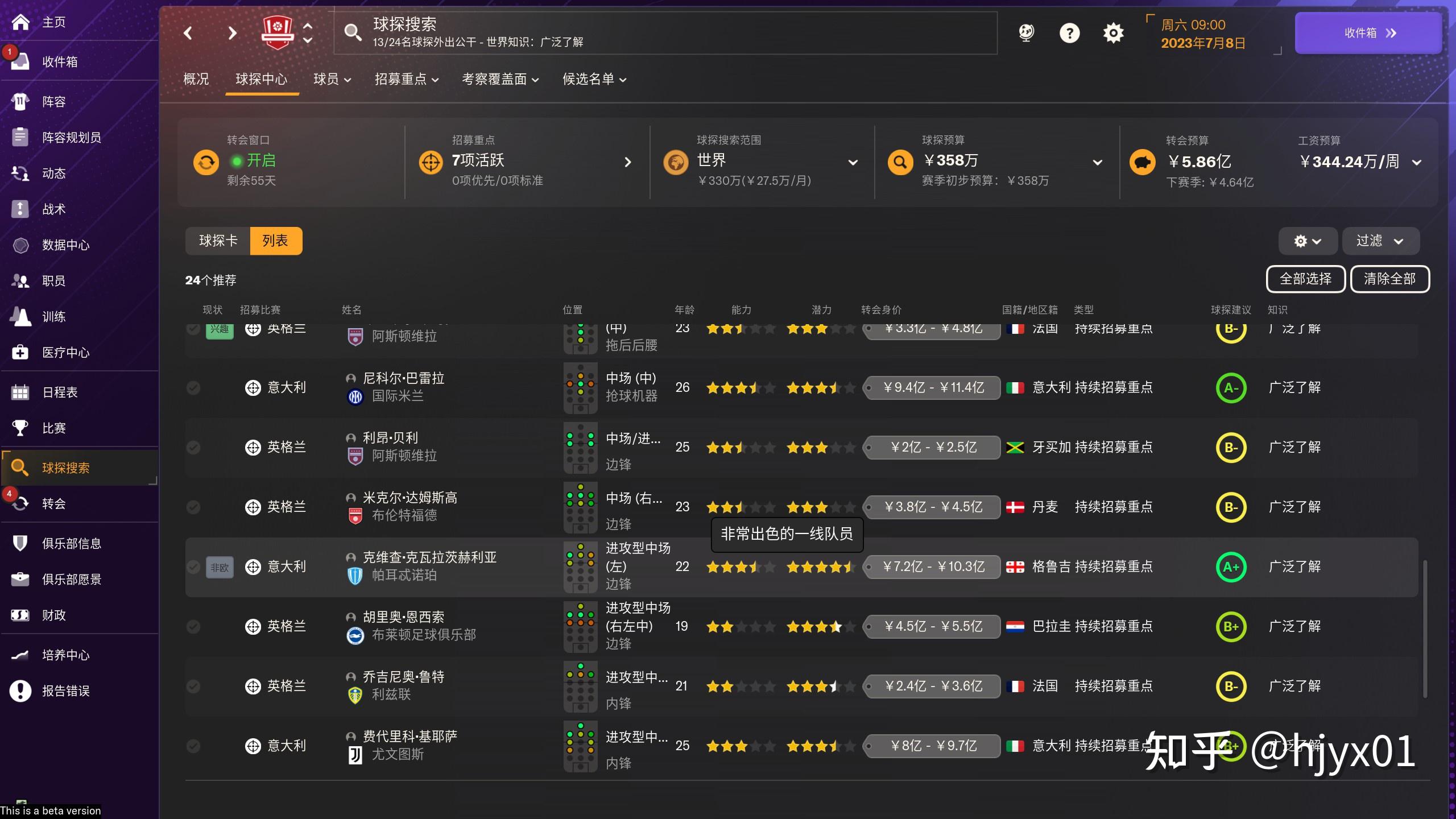Click the red club badge
1456x819 pixels.
click(277, 32)
